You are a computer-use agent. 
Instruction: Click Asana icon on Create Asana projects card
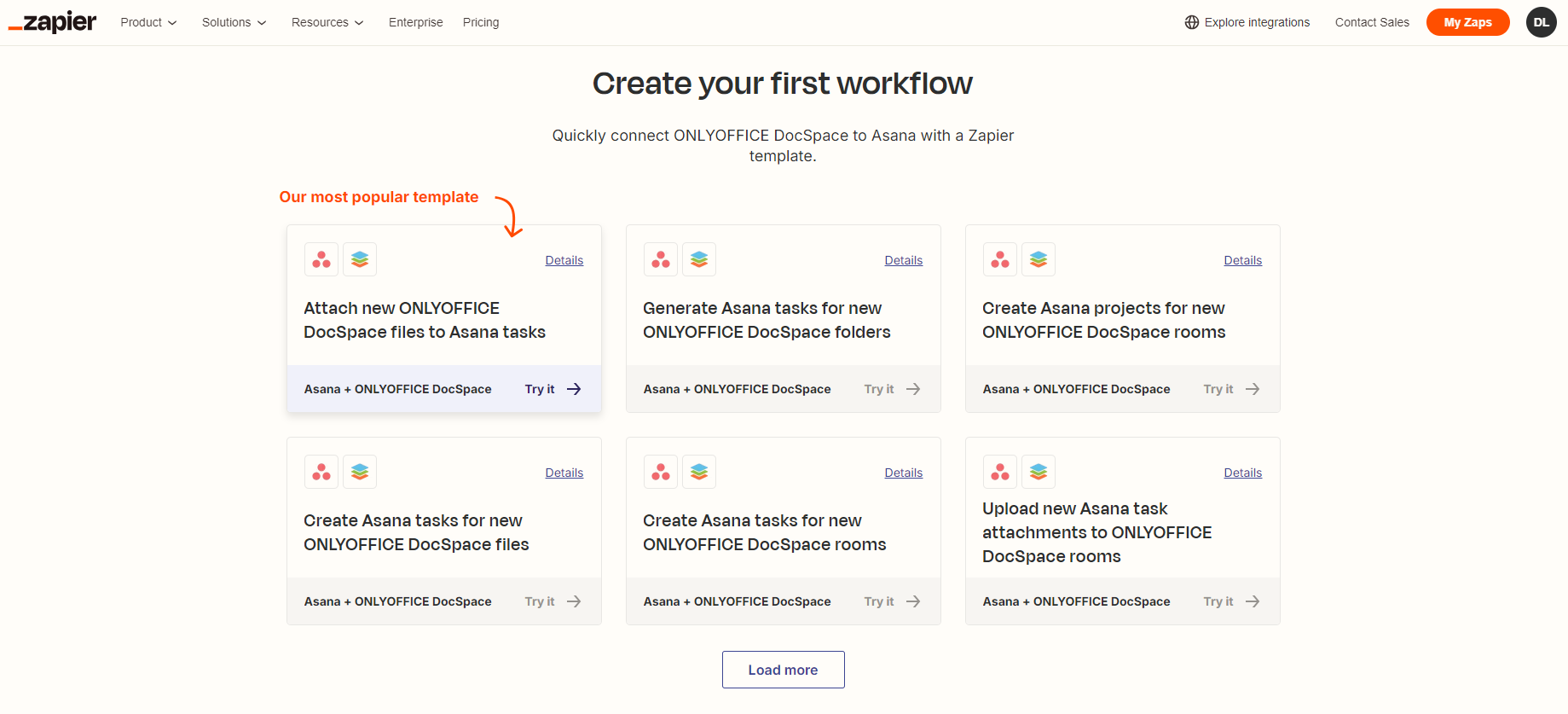point(999,259)
